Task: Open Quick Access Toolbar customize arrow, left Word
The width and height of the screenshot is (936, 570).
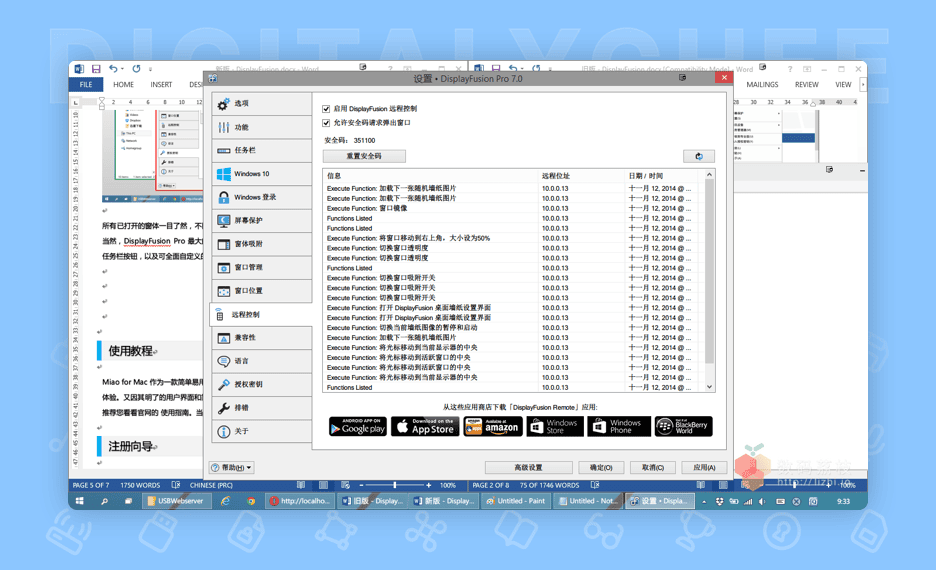Action: 150,69
